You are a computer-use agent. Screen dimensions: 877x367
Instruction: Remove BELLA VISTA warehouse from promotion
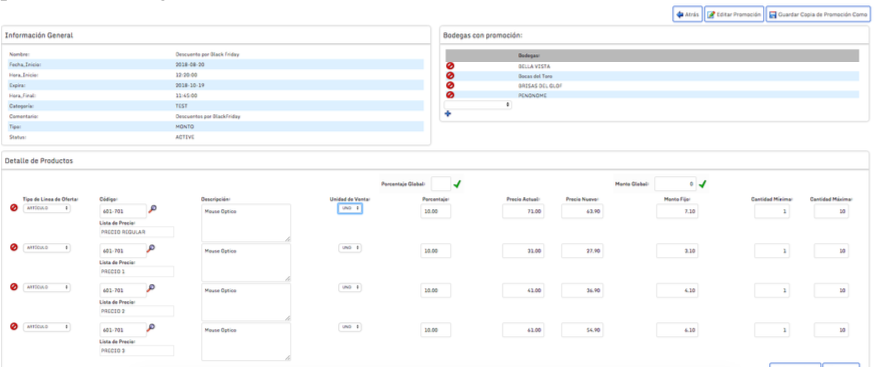450,66
